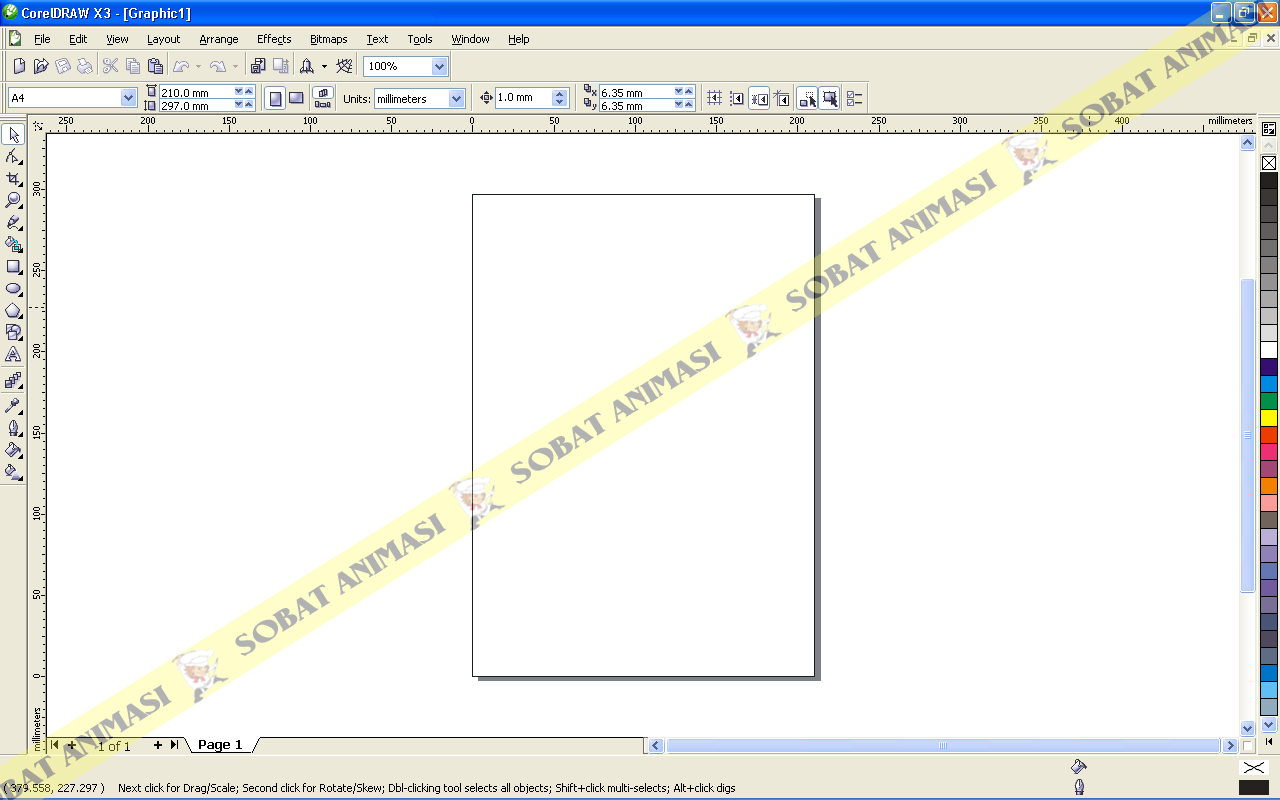The height and width of the screenshot is (800, 1280).
Task: Select the Pick tool
Action: (x=14, y=134)
